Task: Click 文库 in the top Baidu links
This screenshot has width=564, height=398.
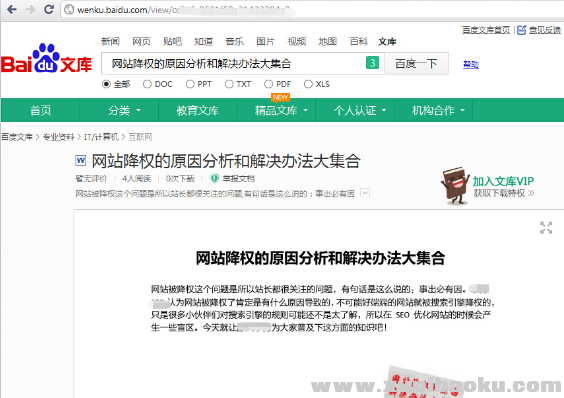Action: pyautogui.click(x=387, y=41)
